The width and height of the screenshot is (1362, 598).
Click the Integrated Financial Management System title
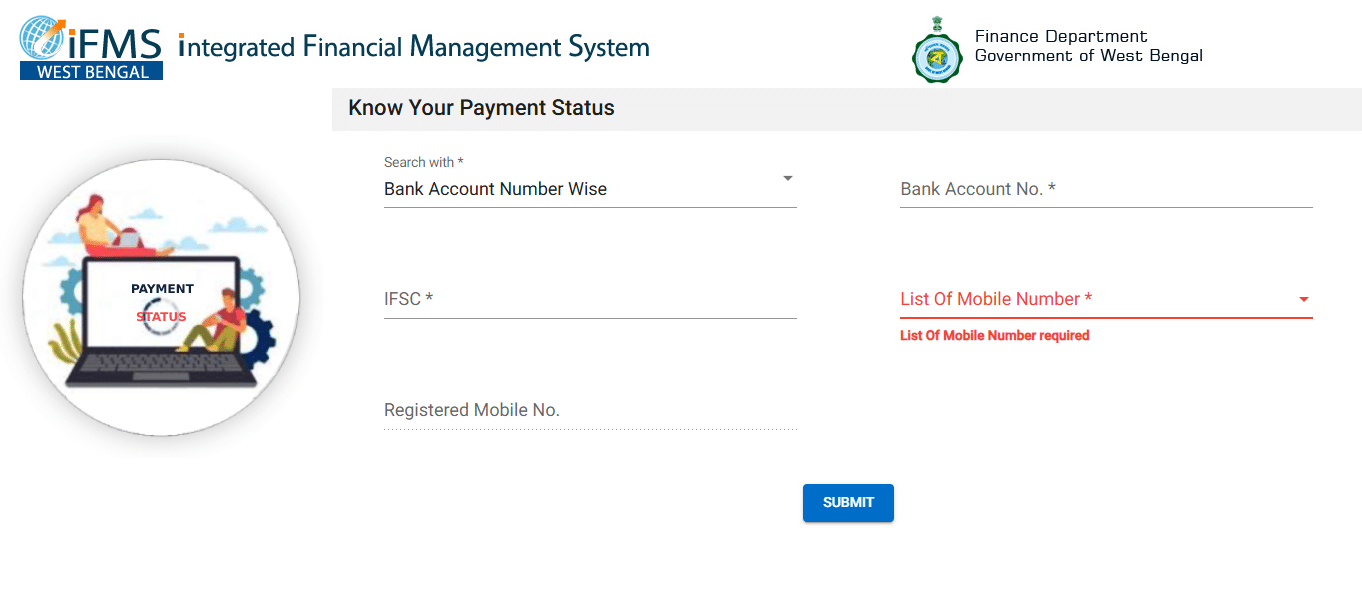click(x=412, y=47)
